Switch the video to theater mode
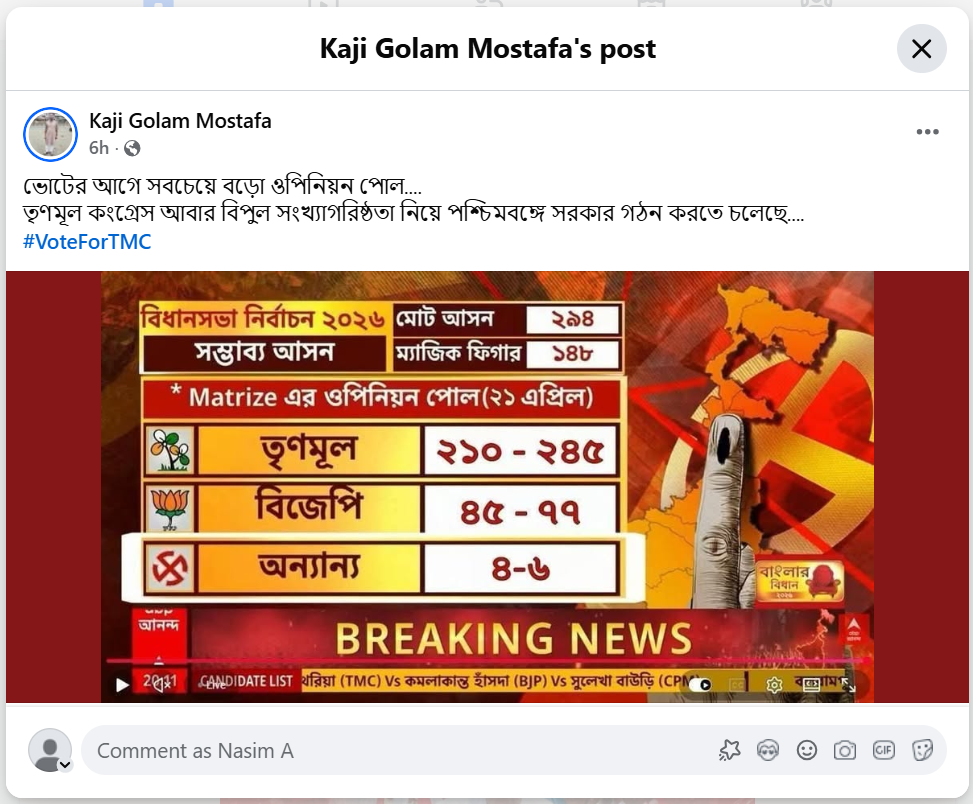 pos(812,685)
